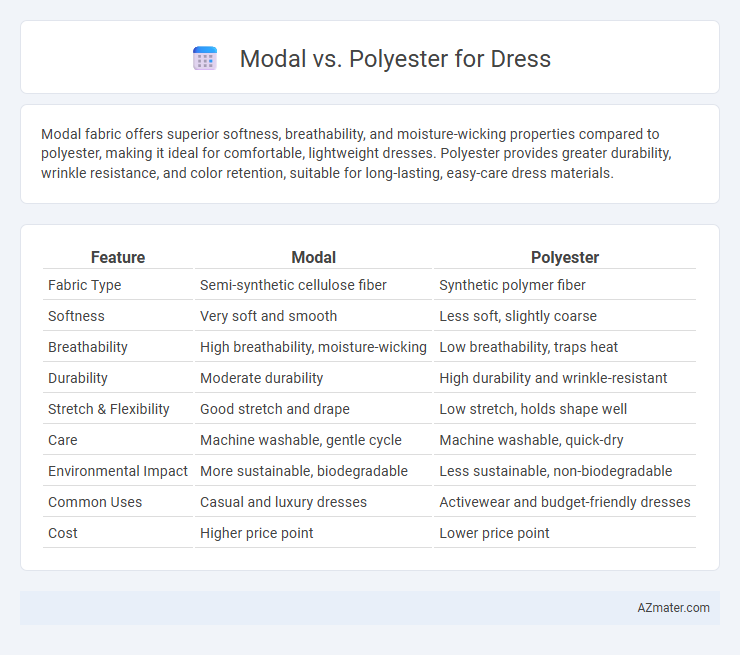Click 'Casual and luxury dresses' cell
Image resolution: width=740 pixels, height=655 pixels.
[x=283, y=502]
